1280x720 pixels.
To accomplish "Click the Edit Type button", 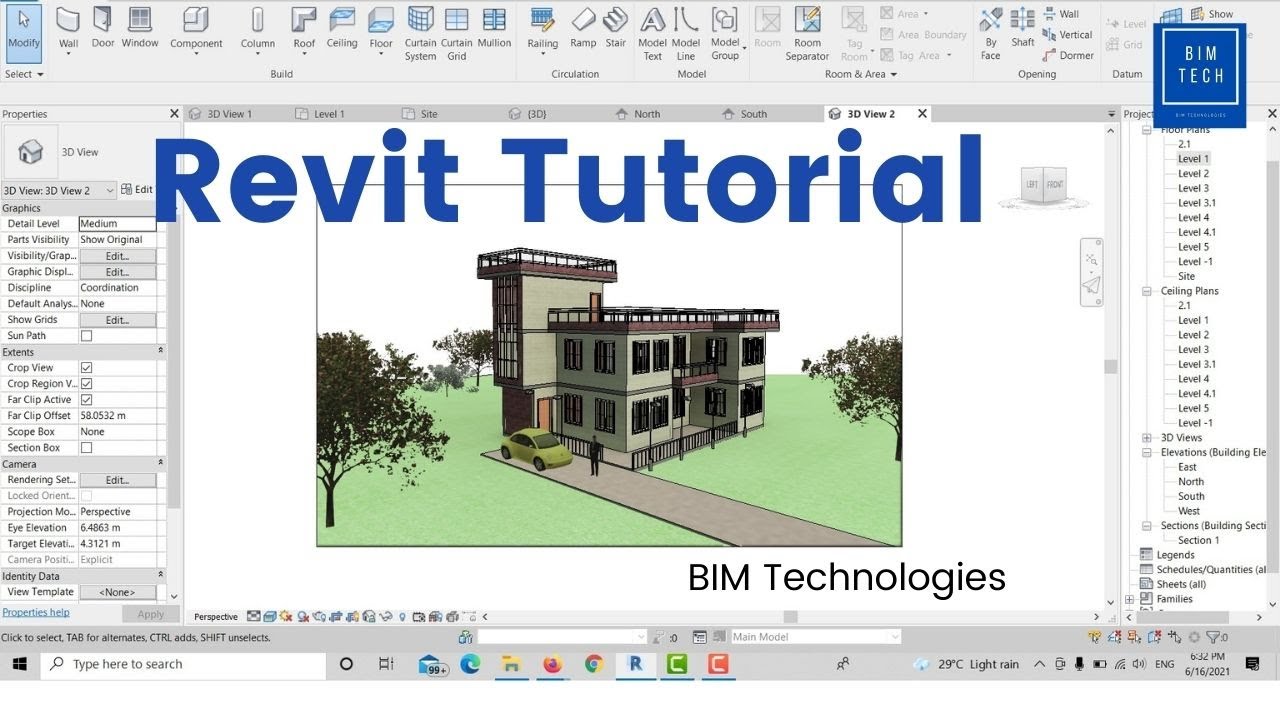I will 137,190.
